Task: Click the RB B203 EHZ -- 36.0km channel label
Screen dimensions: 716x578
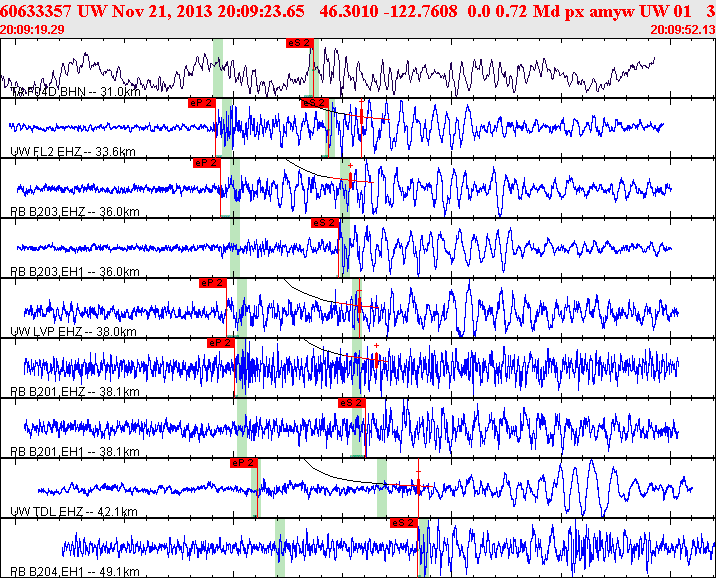Action: coord(74,212)
